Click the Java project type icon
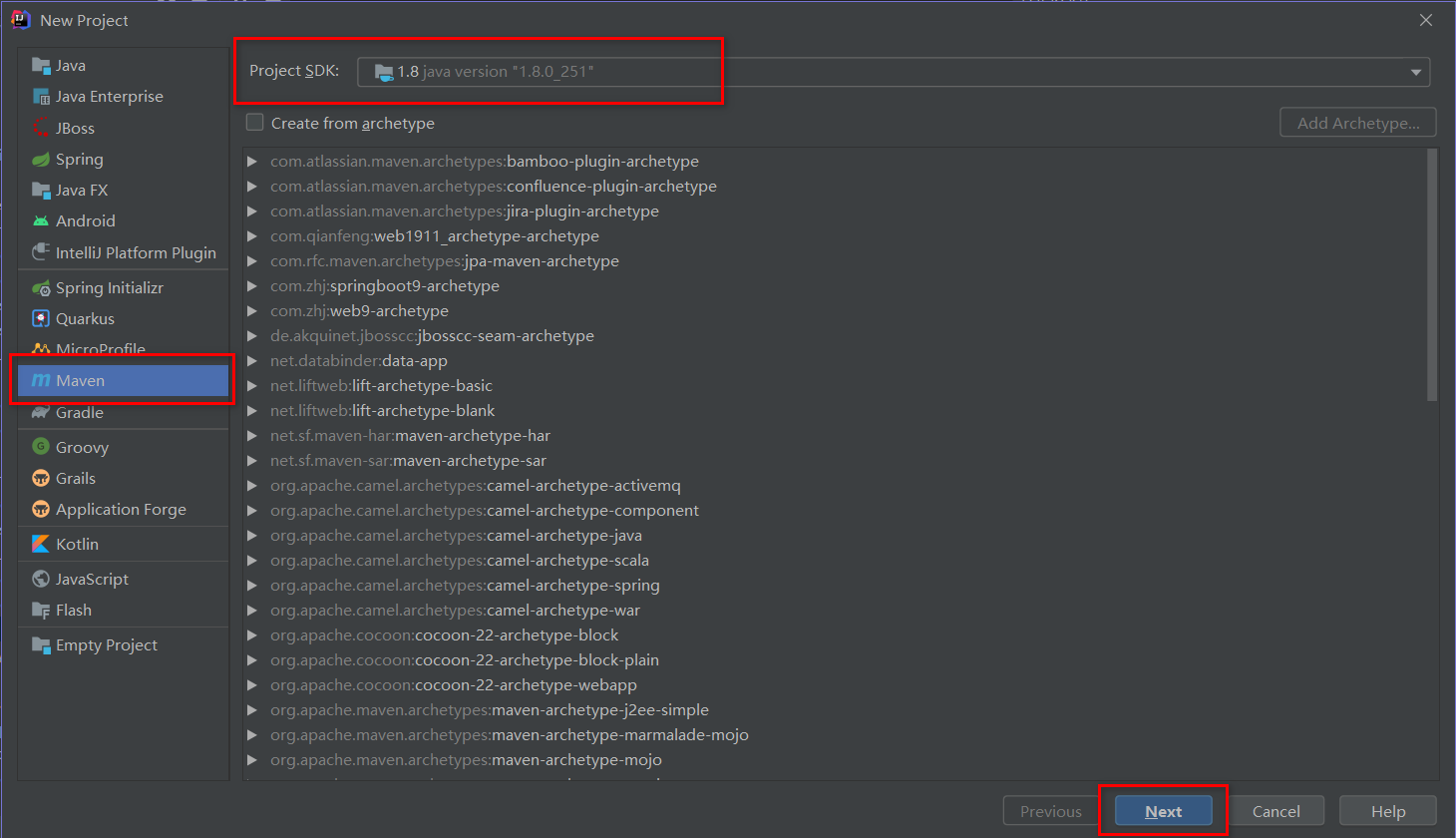 [x=41, y=66]
